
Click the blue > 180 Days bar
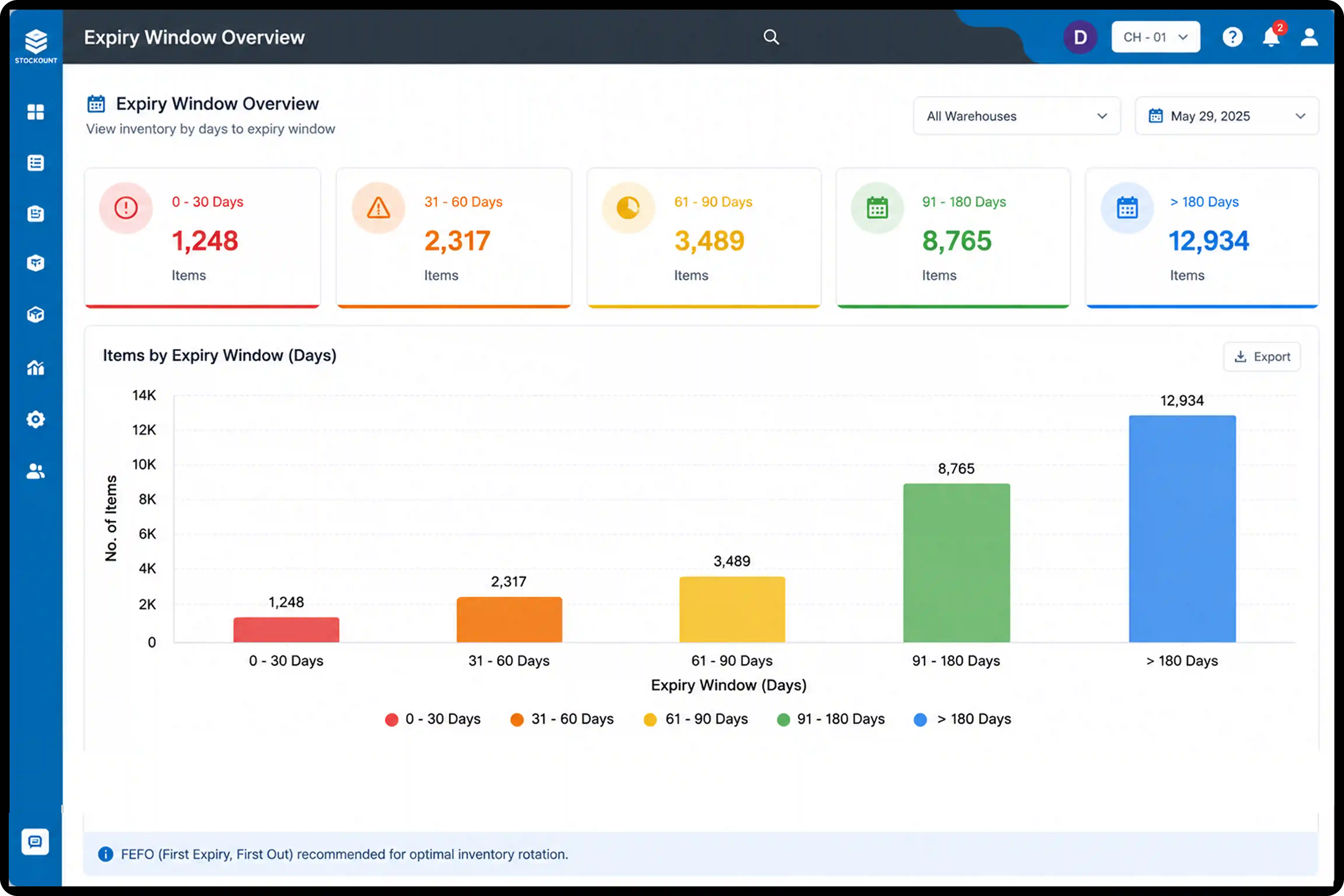coord(1182,528)
